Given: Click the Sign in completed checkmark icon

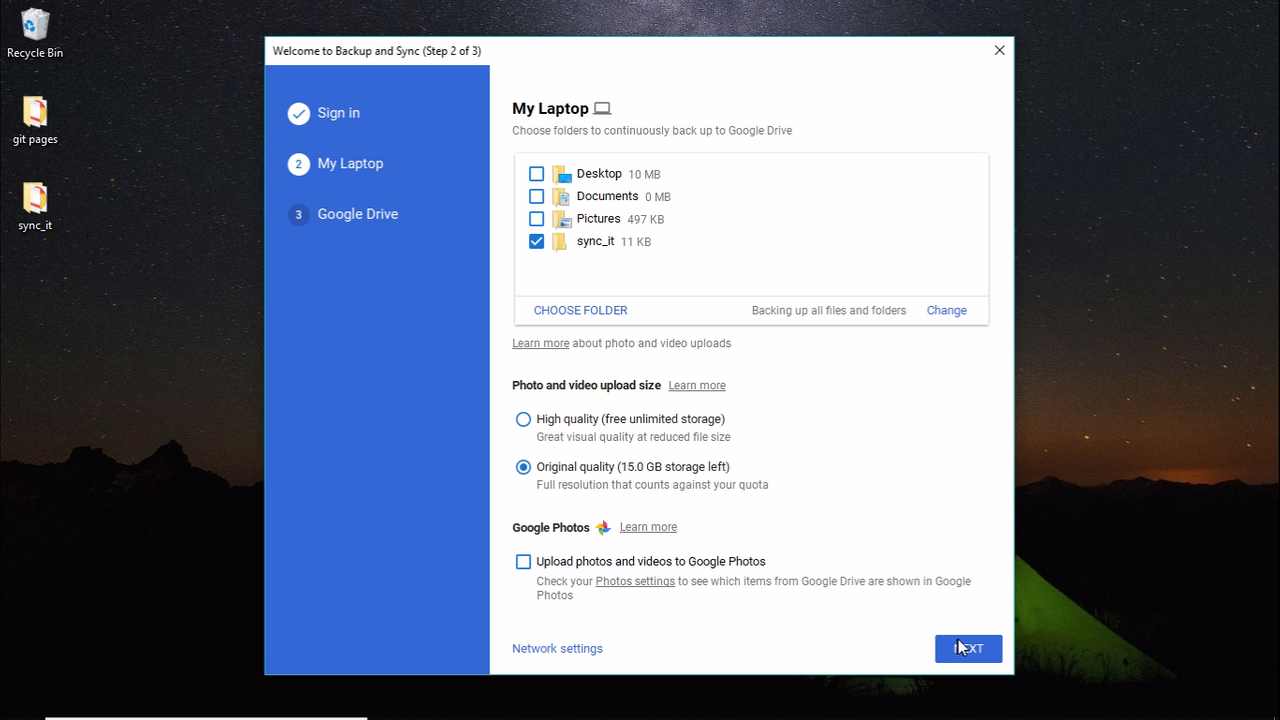Looking at the screenshot, I should tap(299, 113).
